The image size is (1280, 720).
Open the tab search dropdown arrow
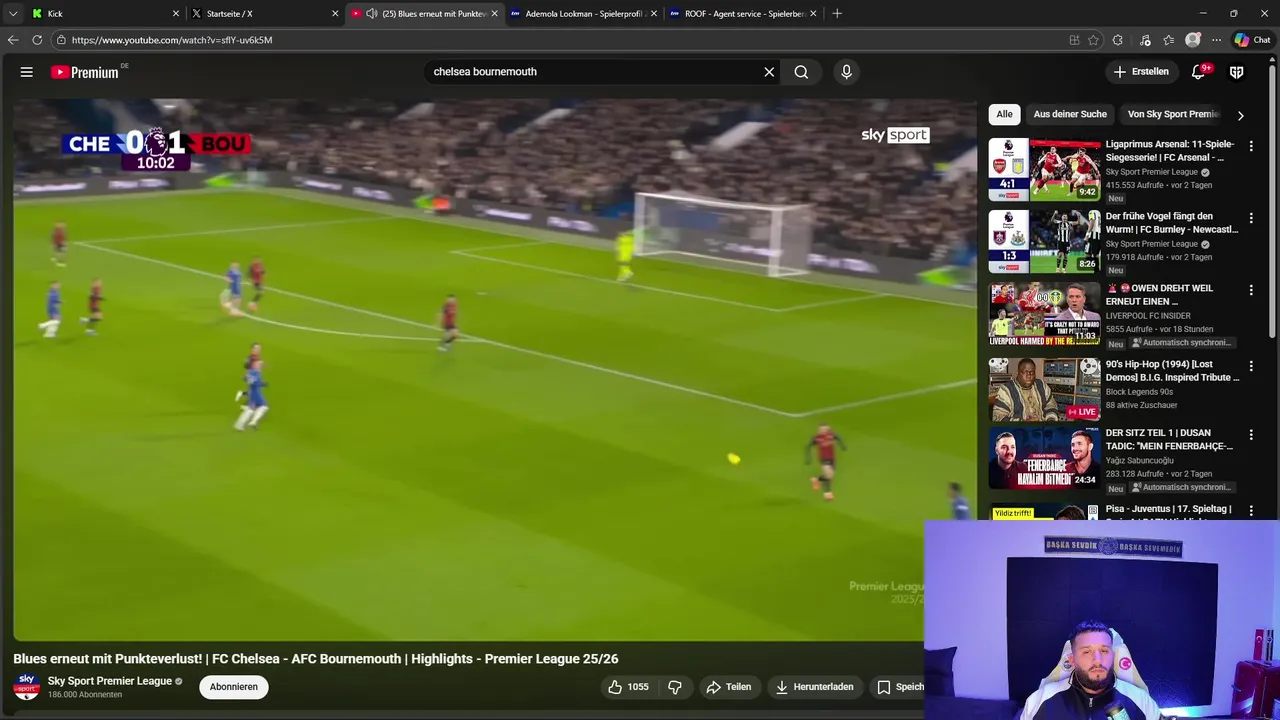[x=13, y=14]
